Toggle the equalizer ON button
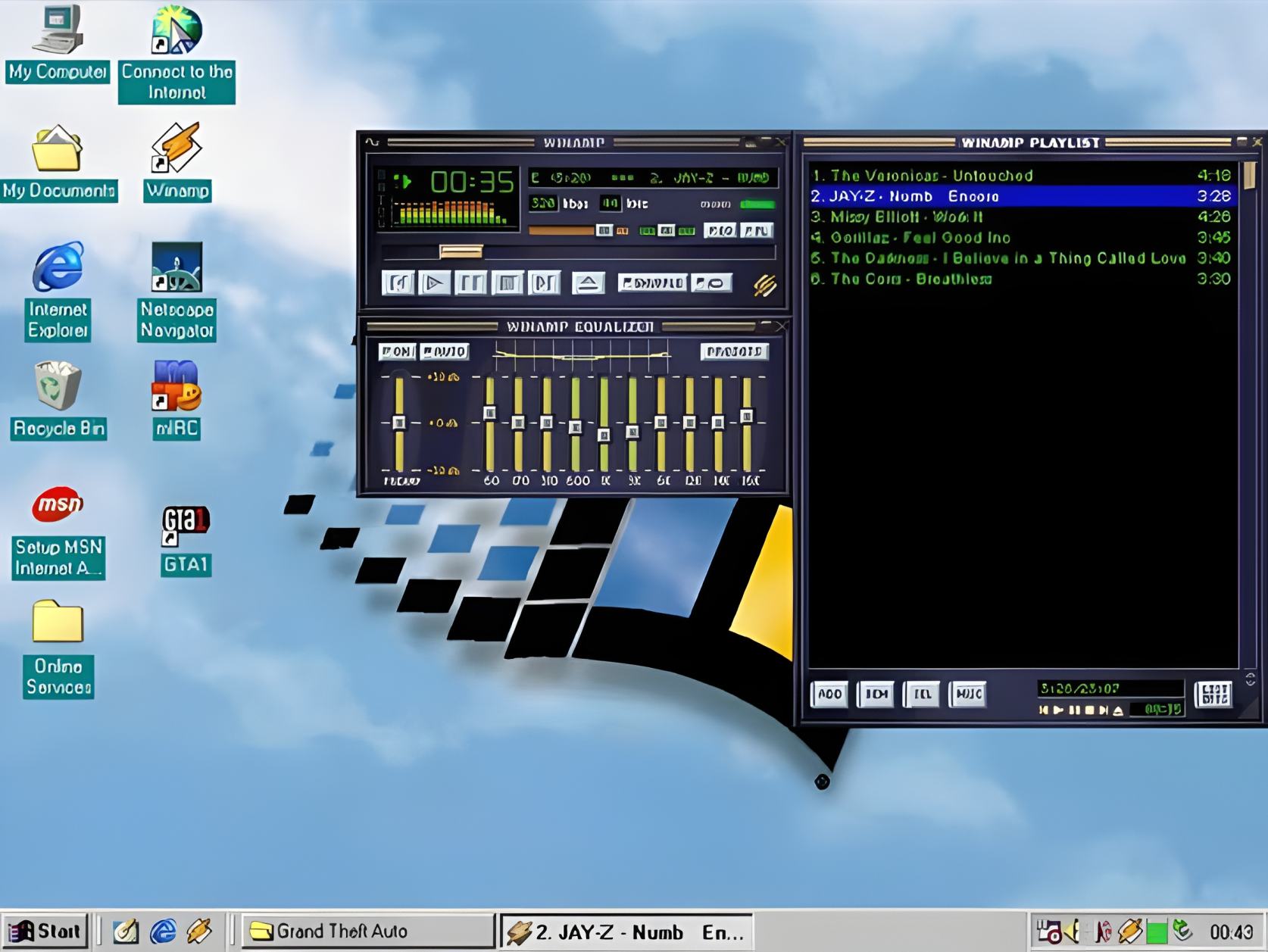This screenshot has width=1268, height=952. click(x=397, y=351)
